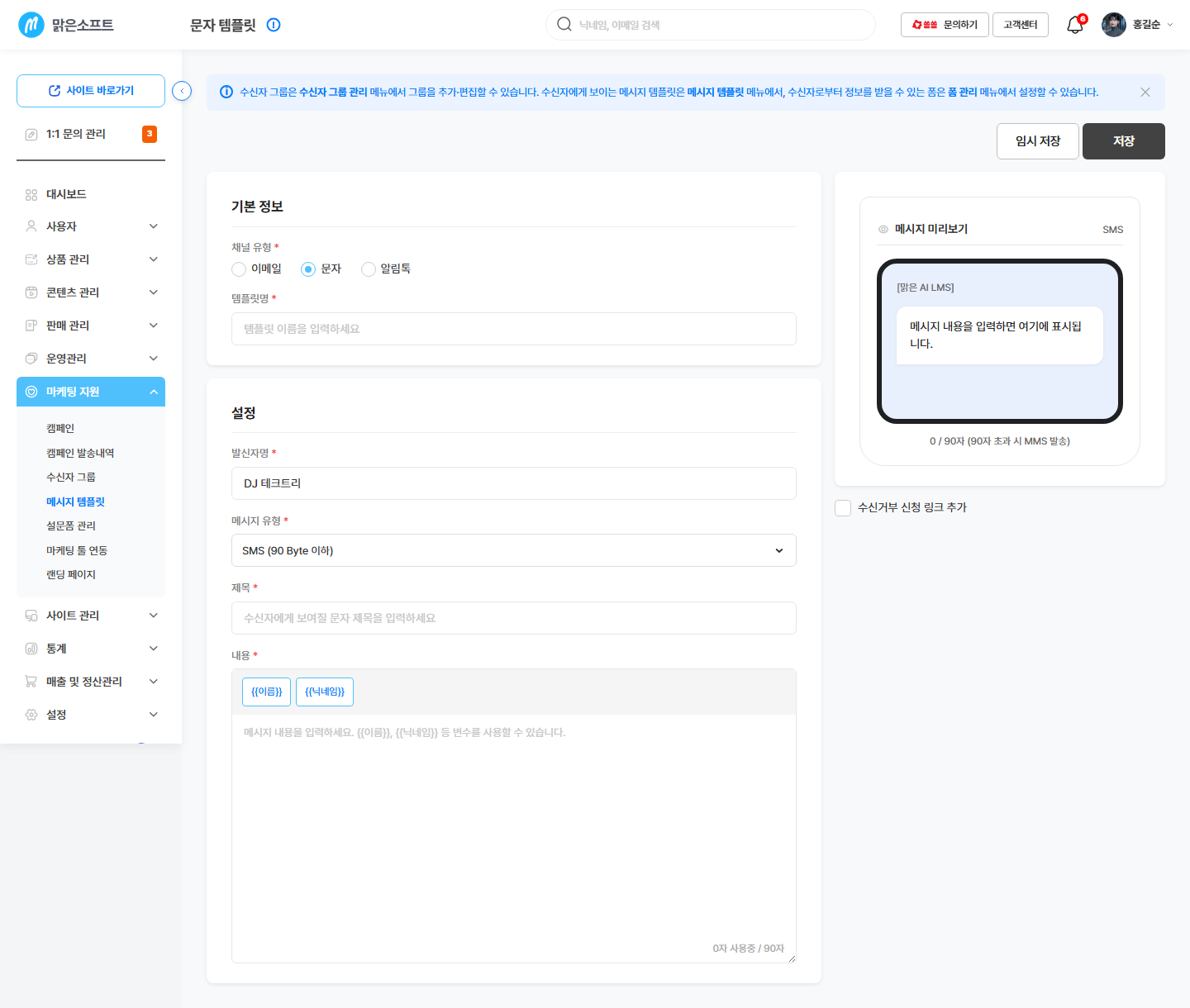Click the 템플릿명 input field

[514, 329]
